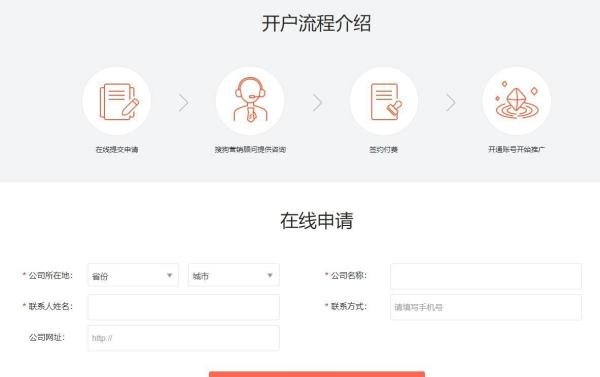Click the 在线提交申请 step label
Viewport: 600px width, 377px height.
(x=117, y=150)
